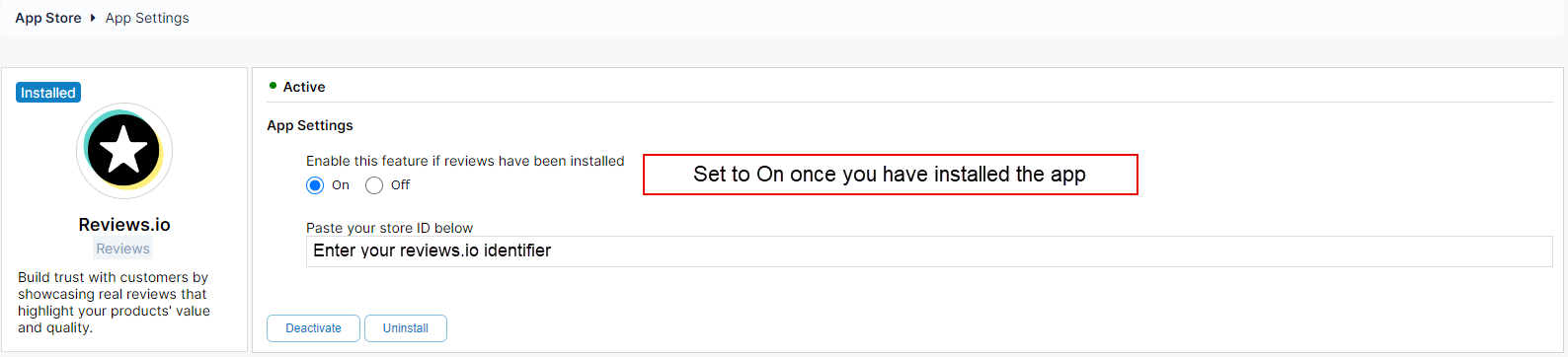Click the Active status label
Viewport: 1568px width, 357px height.
(x=304, y=87)
